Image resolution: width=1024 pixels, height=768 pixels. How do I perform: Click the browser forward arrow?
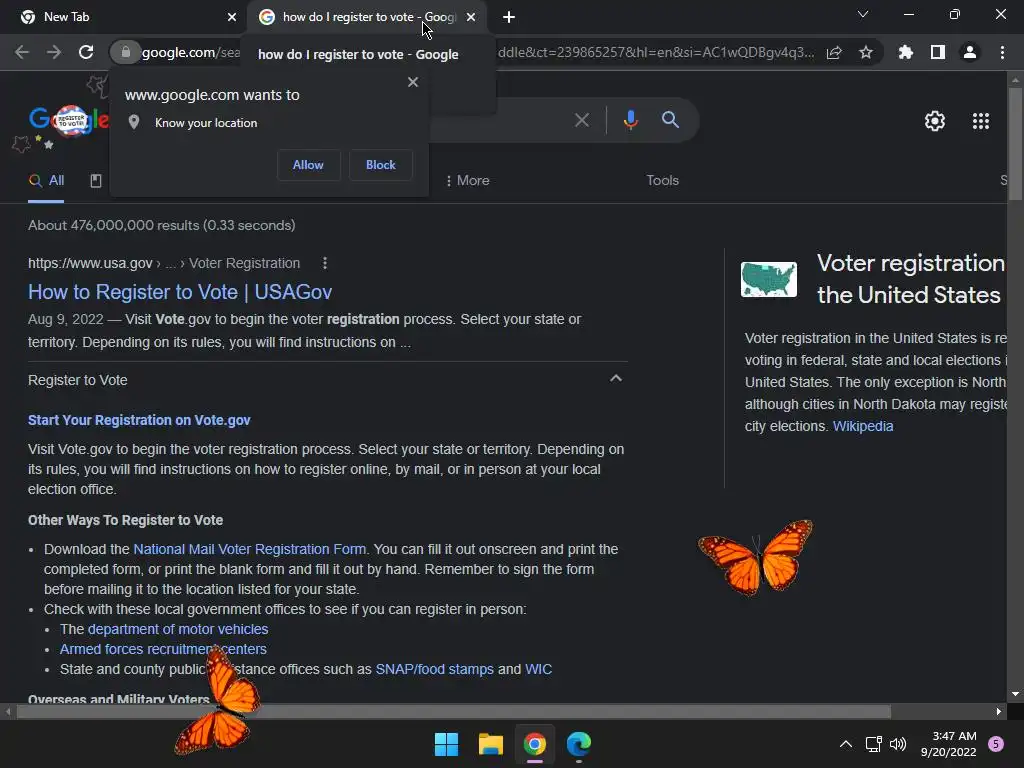pos(54,52)
